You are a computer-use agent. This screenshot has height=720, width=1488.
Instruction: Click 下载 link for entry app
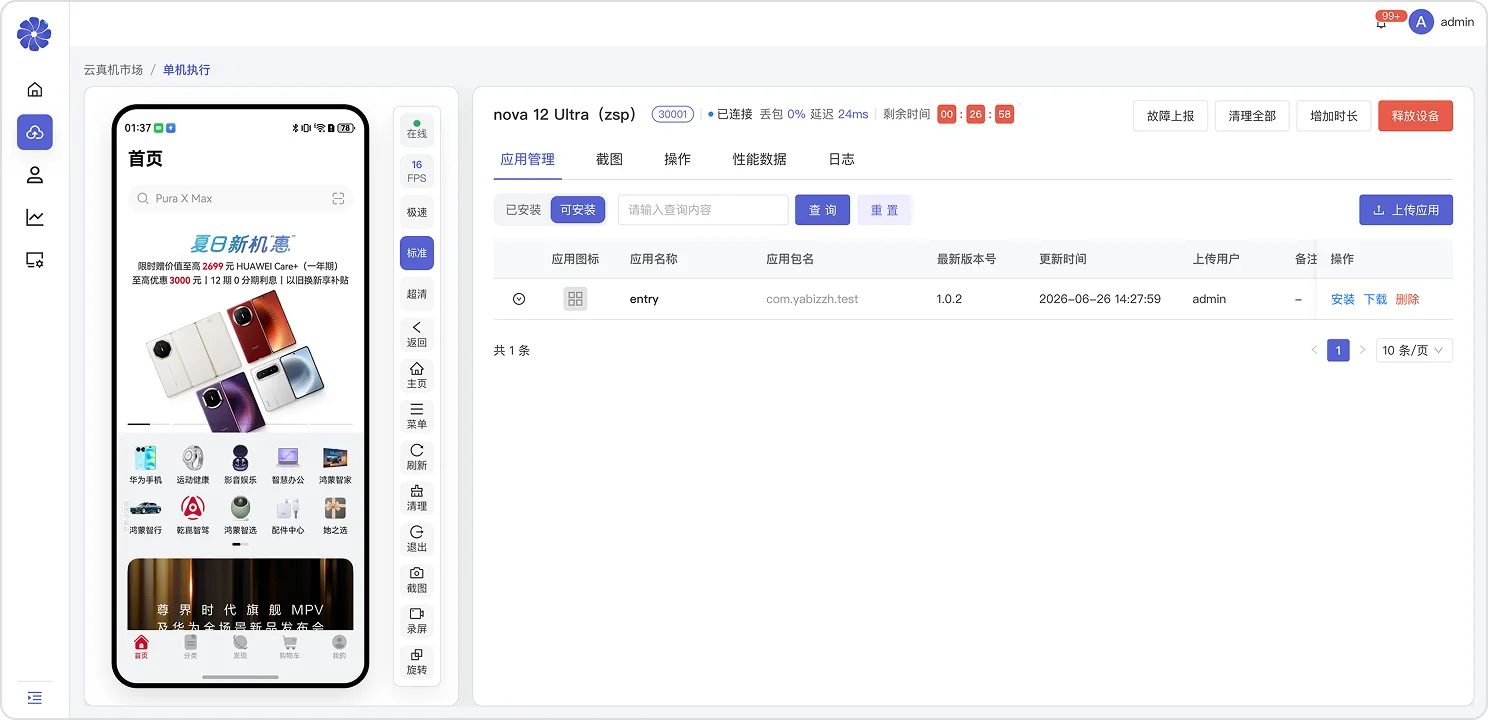1375,299
